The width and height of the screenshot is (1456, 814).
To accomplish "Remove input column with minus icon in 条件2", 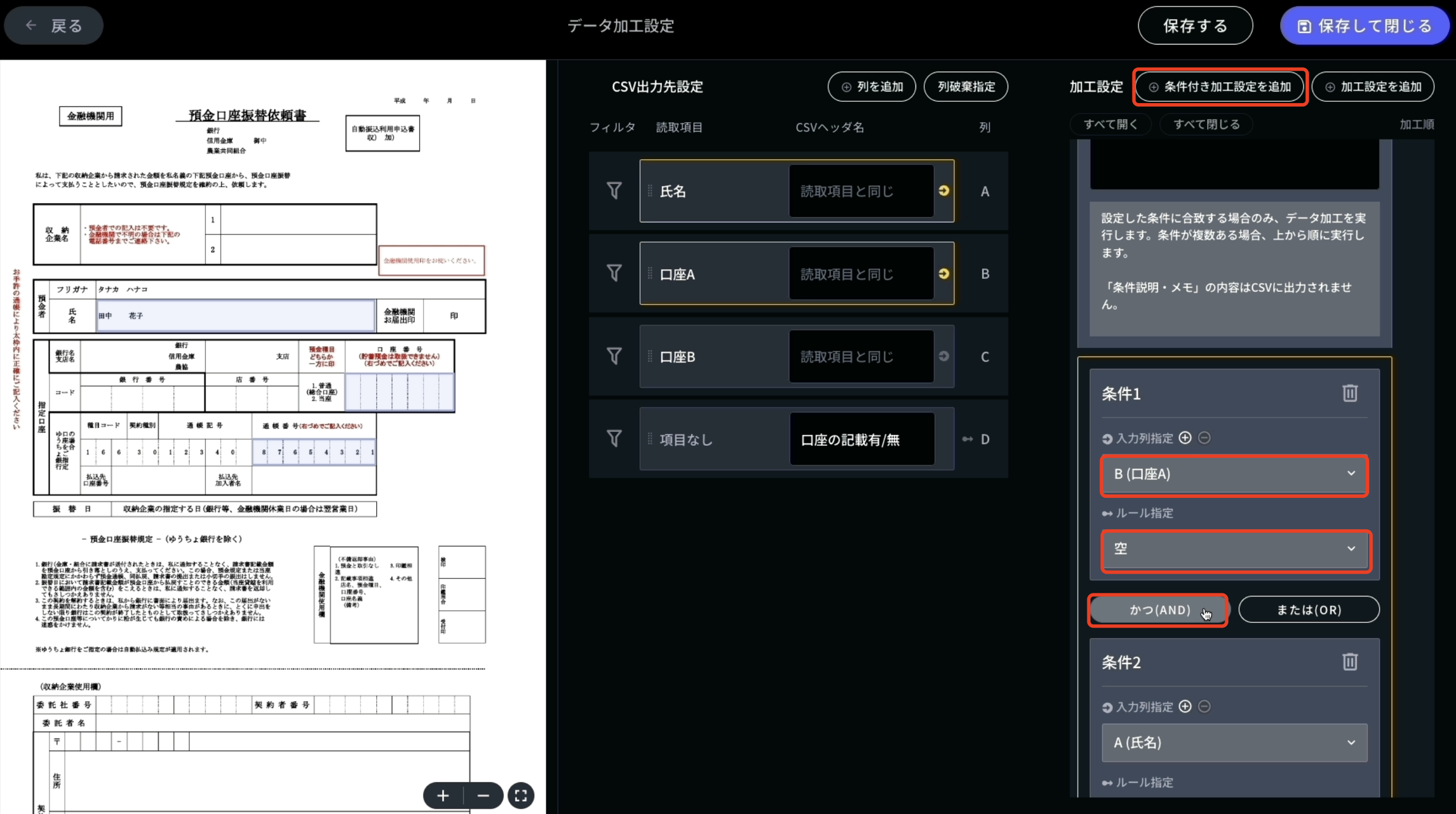I will point(1203,707).
